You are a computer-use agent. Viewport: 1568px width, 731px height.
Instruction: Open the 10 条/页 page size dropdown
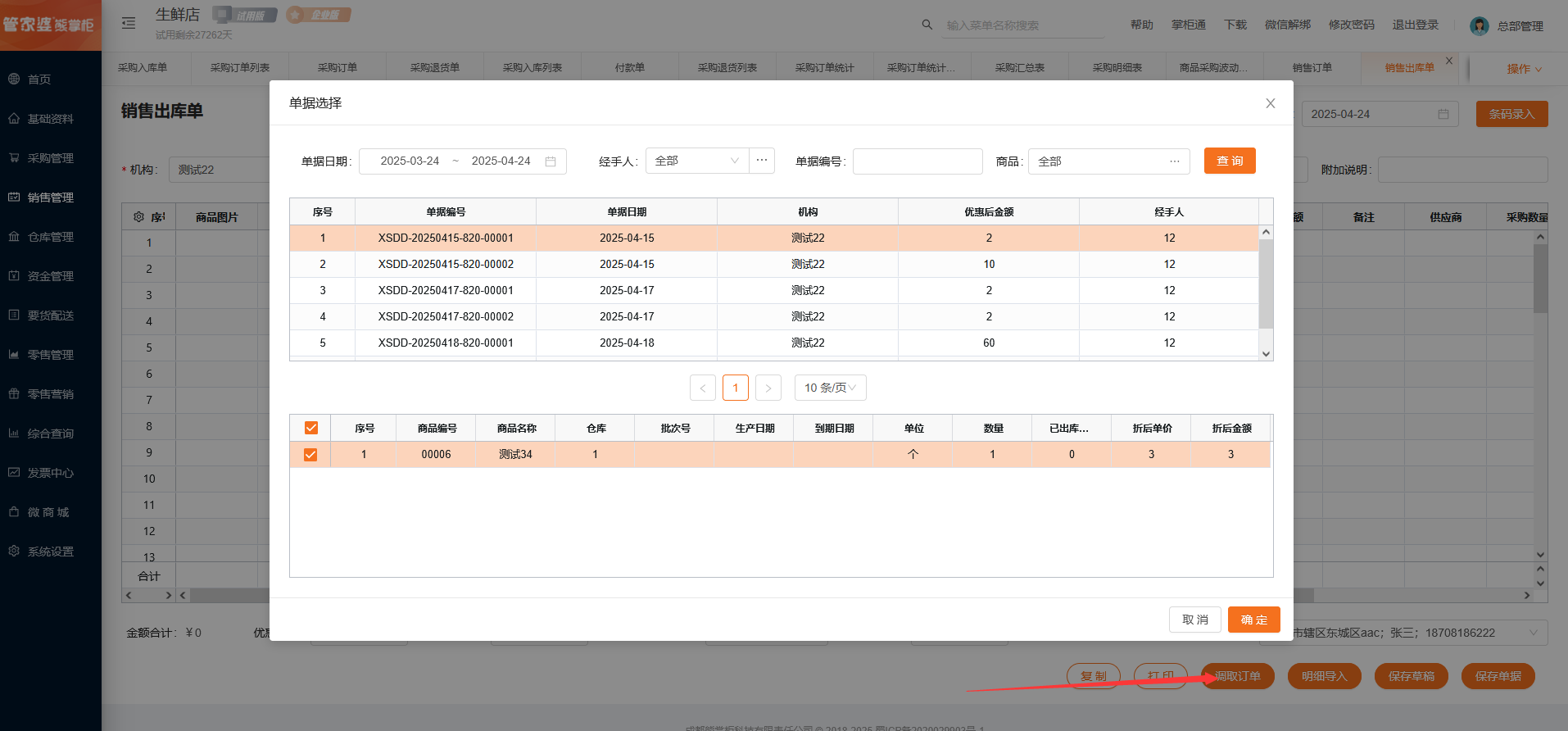(830, 388)
